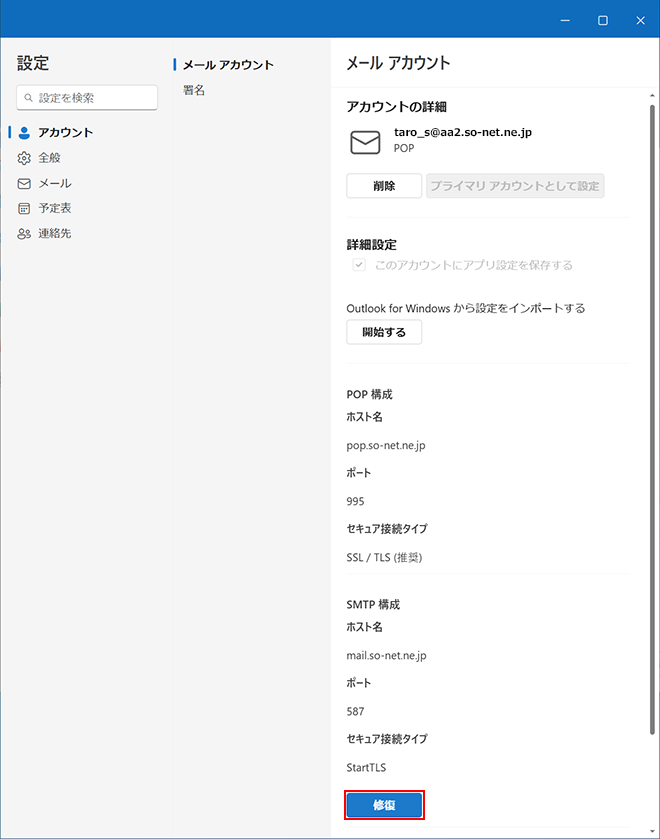Click the large envelope icon beside taro_s account
This screenshot has width=660, height=839.
pos(365,142)
